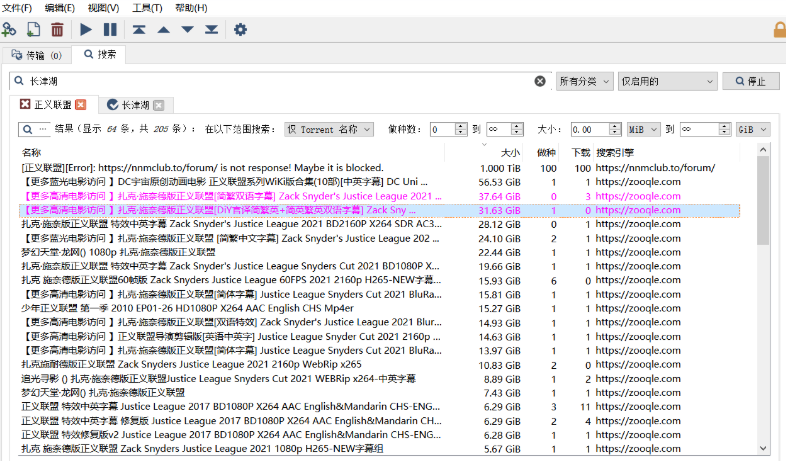
Task: Select the nnmclub.to error result row
Action: (x=379, y=168)
